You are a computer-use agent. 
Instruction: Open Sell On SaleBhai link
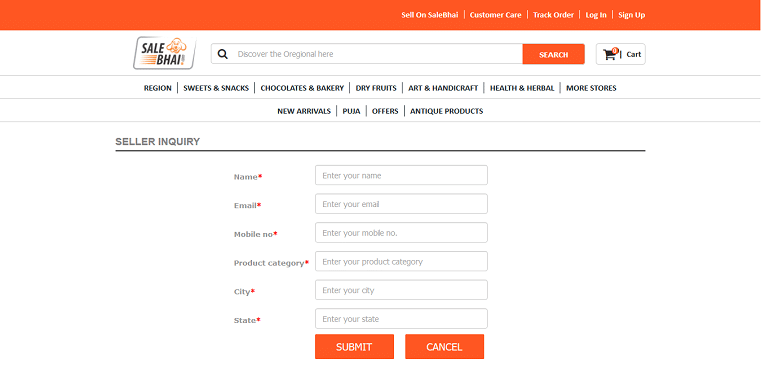tap(430, 15)
